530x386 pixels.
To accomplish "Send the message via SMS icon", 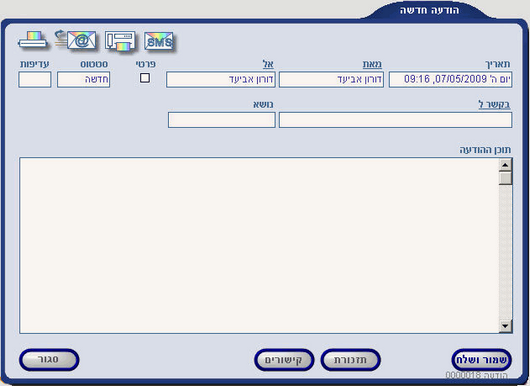I will point(159,41).
